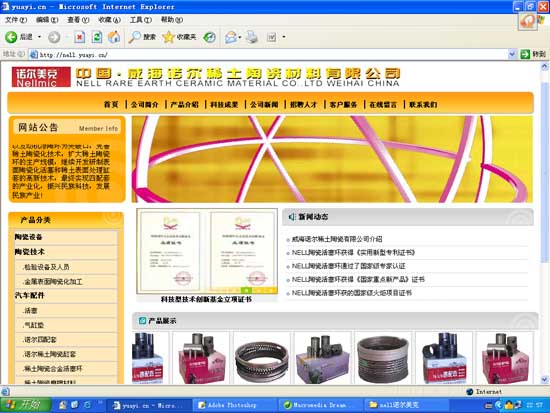
Task: Open the Back history dropdown arrow
Action: pyautogui.click(x=39, y=37)
